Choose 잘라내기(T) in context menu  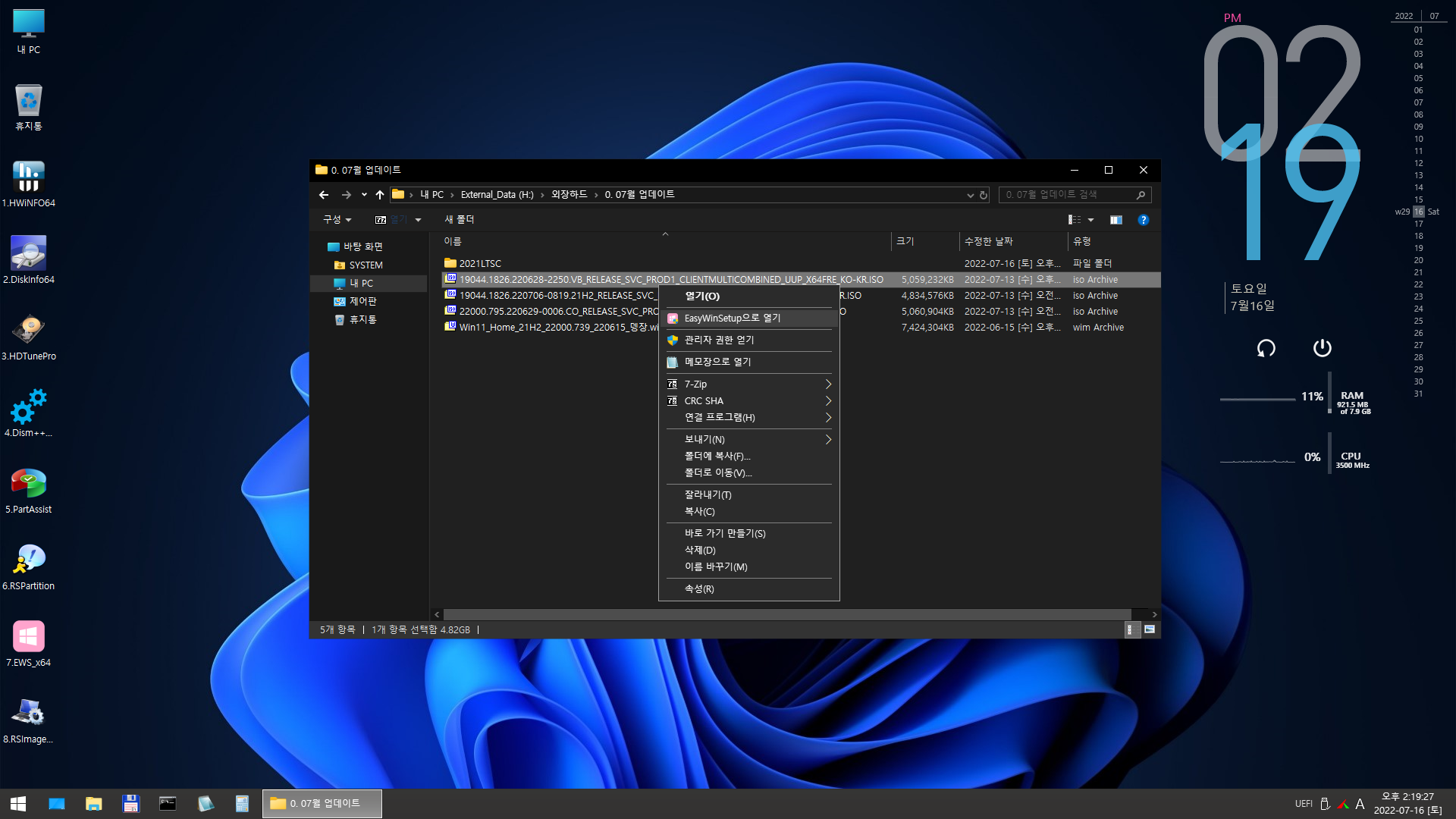click(x=749, y=495)
